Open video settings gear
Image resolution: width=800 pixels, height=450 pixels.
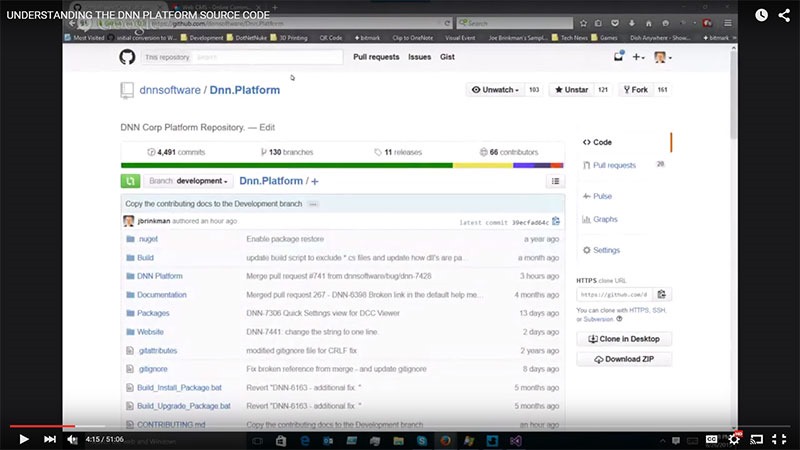[x=734, y=439]
